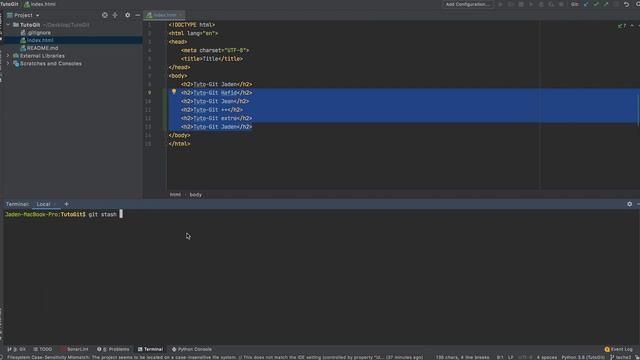Viewport: 640px width, 360px height.
Task: Open Project panel settings gear
Action: [x=127, y=15]
